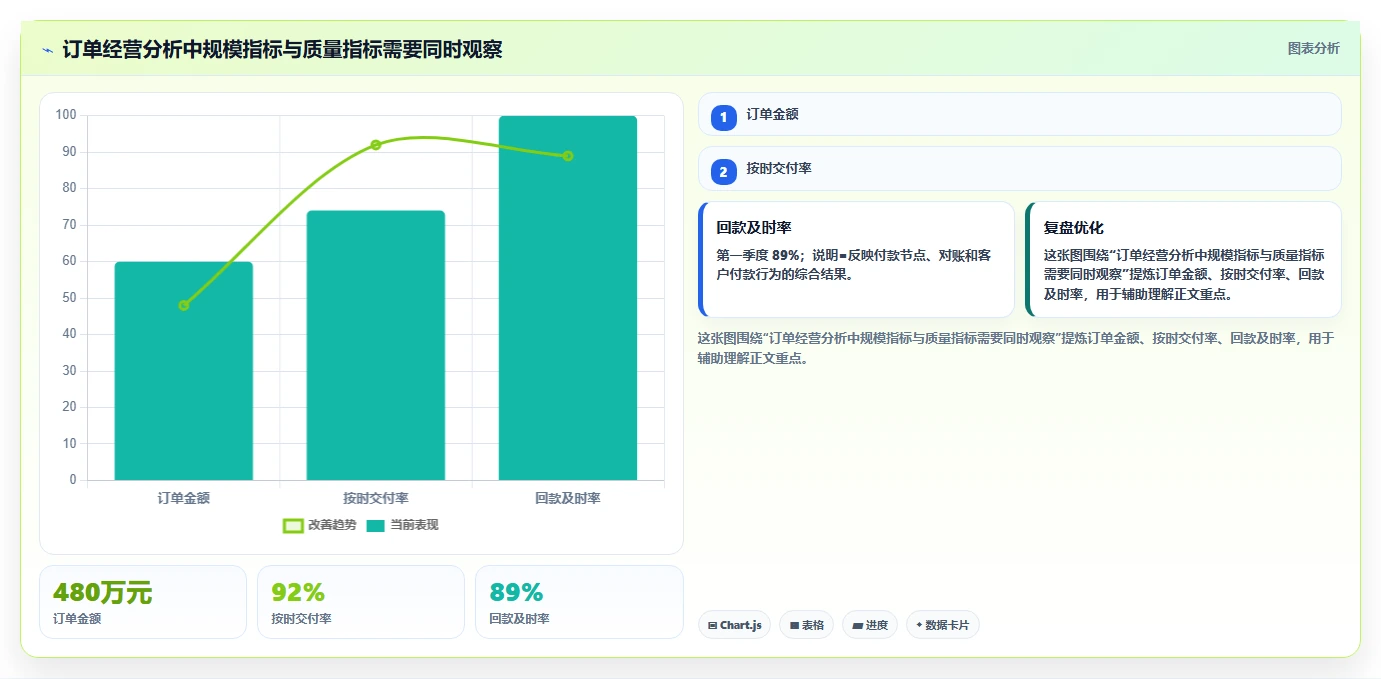Click the trend line point at 92
The image size is (1381, 679).
click(376, 145)
